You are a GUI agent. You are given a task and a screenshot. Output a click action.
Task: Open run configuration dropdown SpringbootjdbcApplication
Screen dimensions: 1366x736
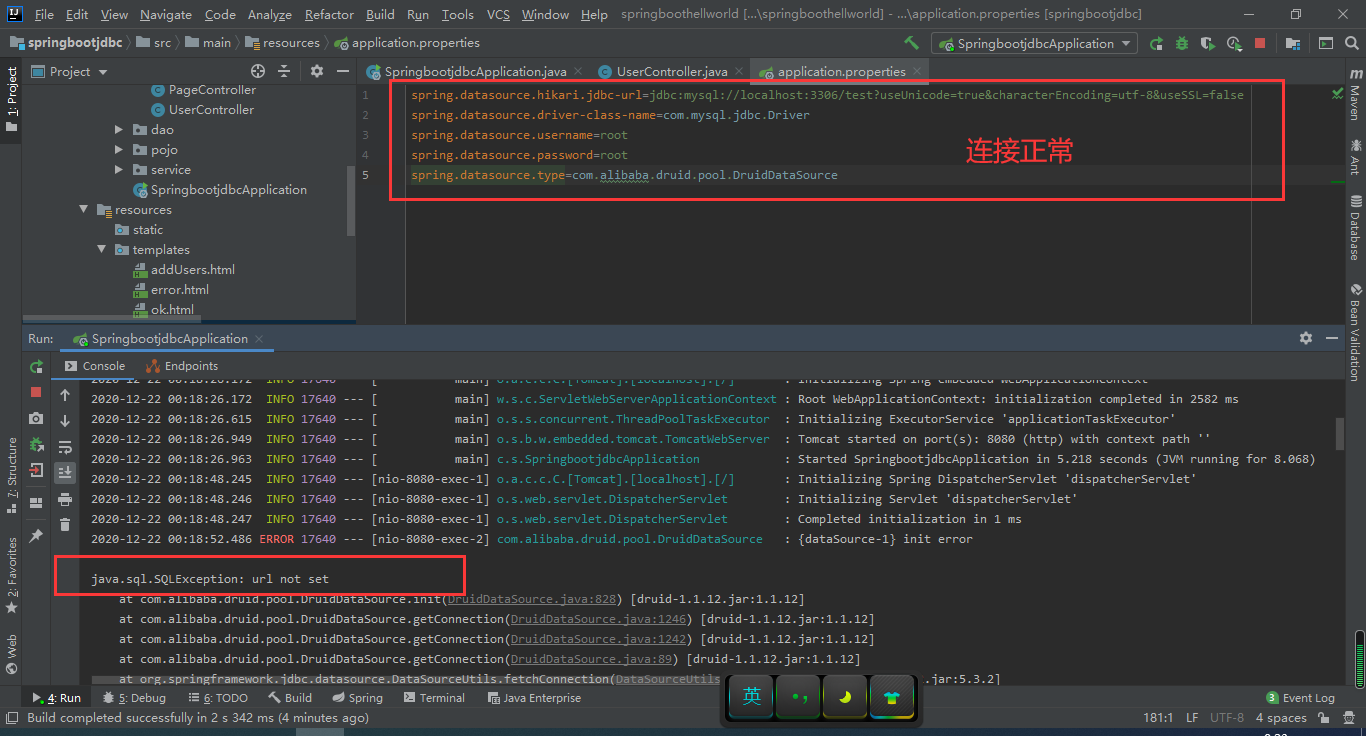(x=1034, y=43)
